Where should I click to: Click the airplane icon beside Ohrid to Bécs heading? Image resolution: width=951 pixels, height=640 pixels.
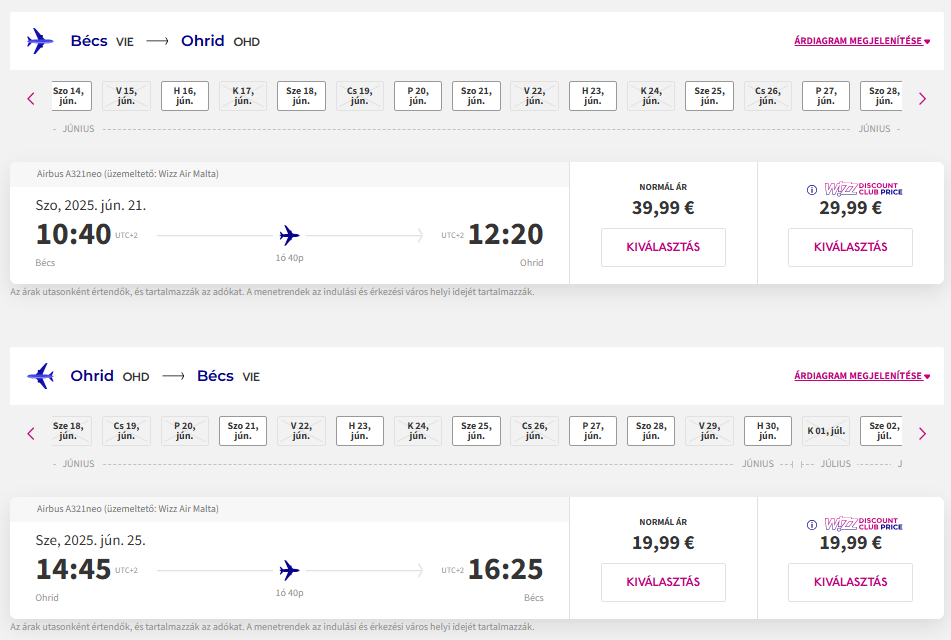tap(40, 376)
